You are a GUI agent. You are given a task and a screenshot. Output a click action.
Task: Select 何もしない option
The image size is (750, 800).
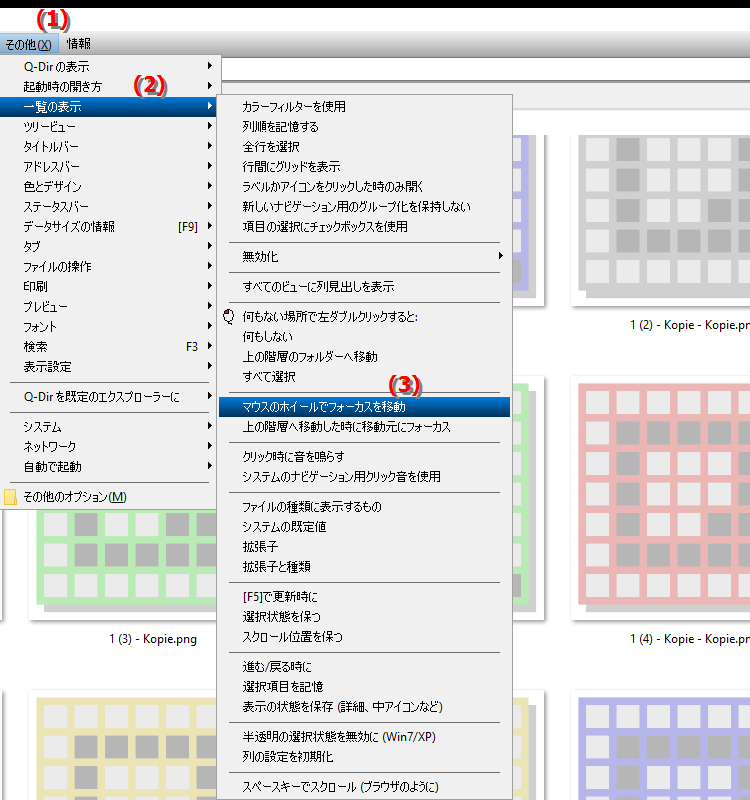pos(364,336)
